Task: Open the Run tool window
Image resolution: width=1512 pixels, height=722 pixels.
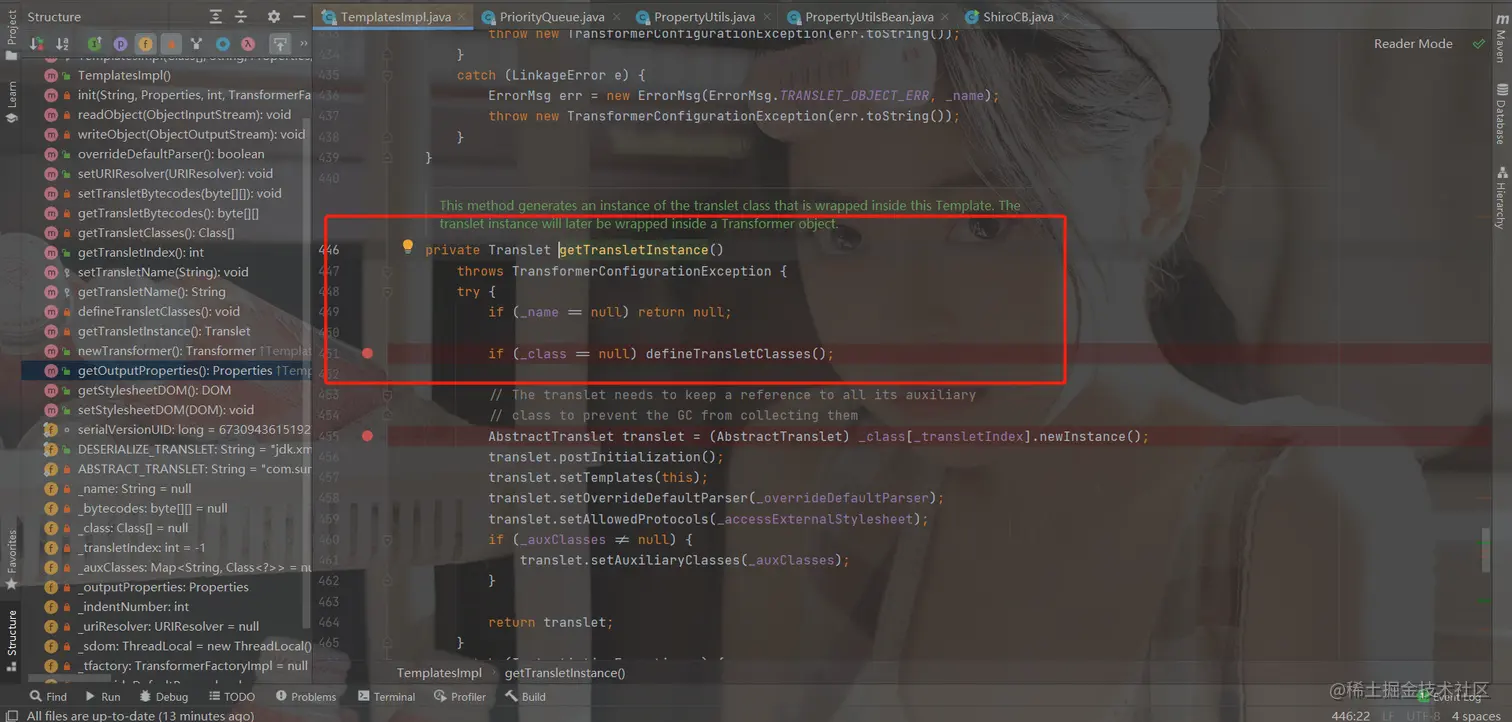Action: [x=102, y=697]
